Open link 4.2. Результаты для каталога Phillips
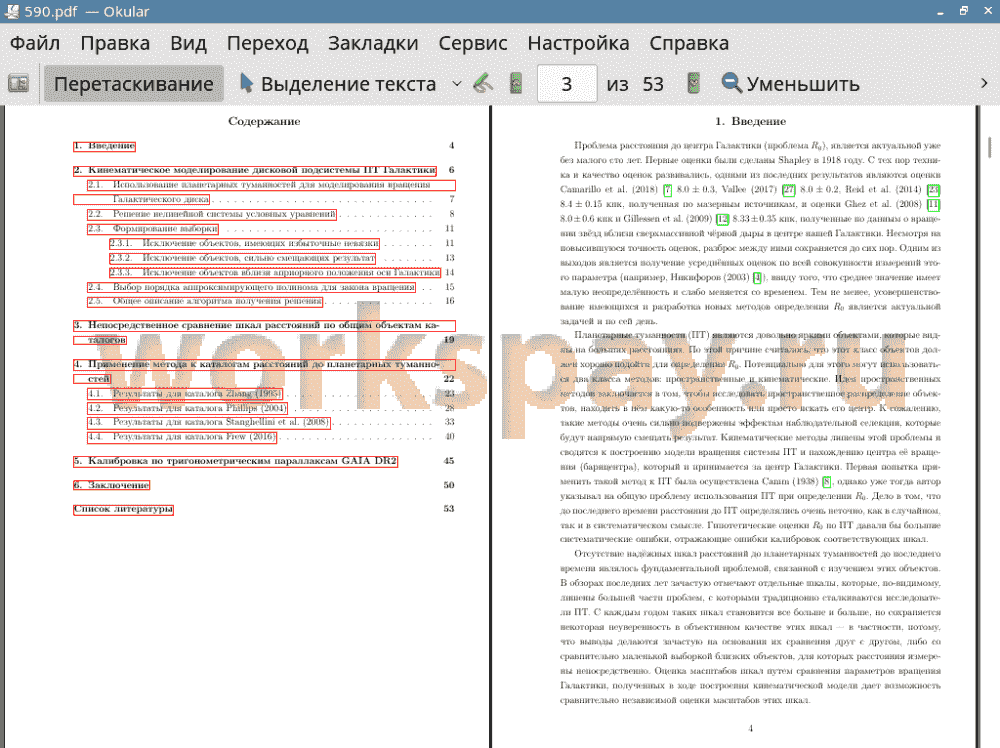Screen dimensions: 1000x748 tap(188, 408)
